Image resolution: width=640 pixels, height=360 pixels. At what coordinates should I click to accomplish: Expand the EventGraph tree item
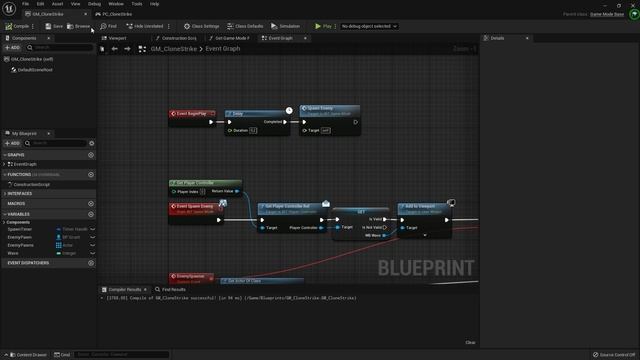point(4,164)
